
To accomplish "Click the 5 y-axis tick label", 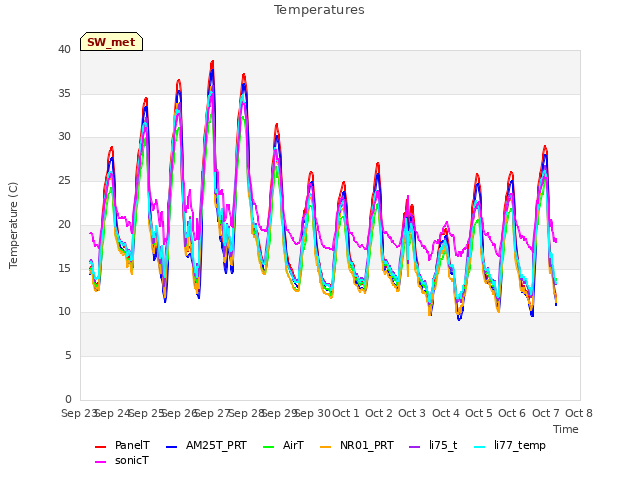I will (68, 356).
